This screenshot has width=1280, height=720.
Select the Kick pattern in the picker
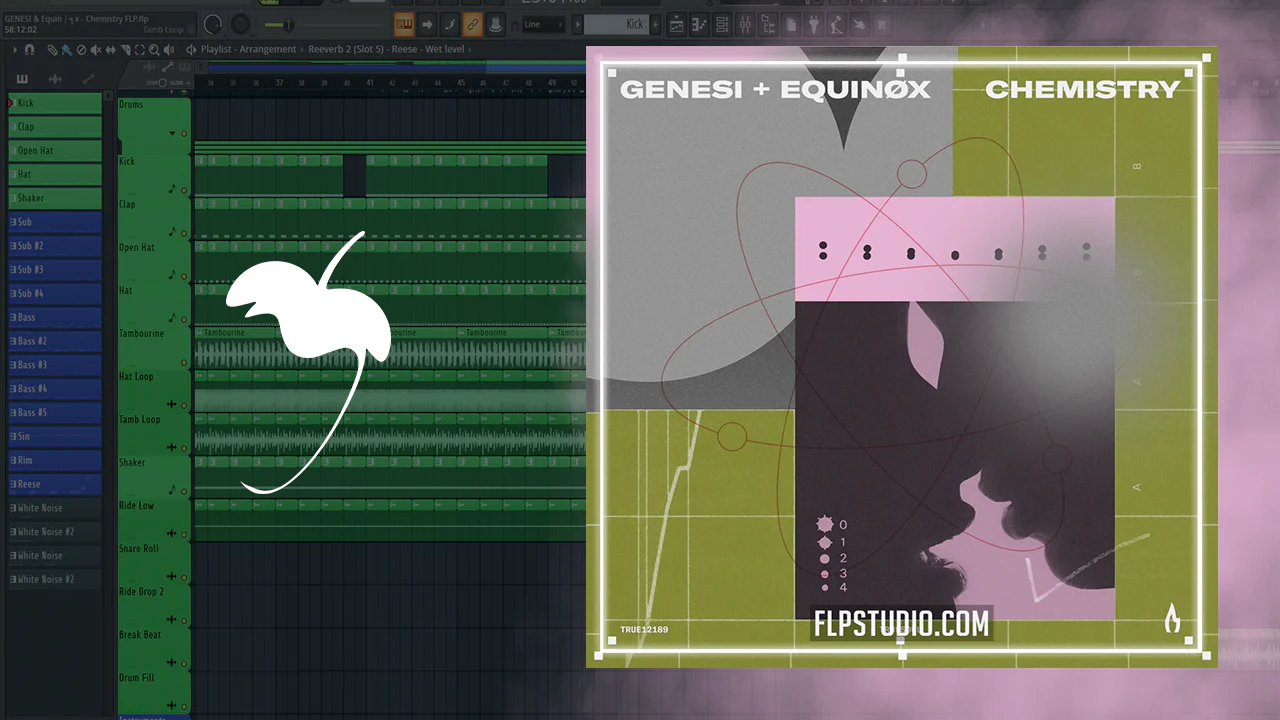[55, 103]
